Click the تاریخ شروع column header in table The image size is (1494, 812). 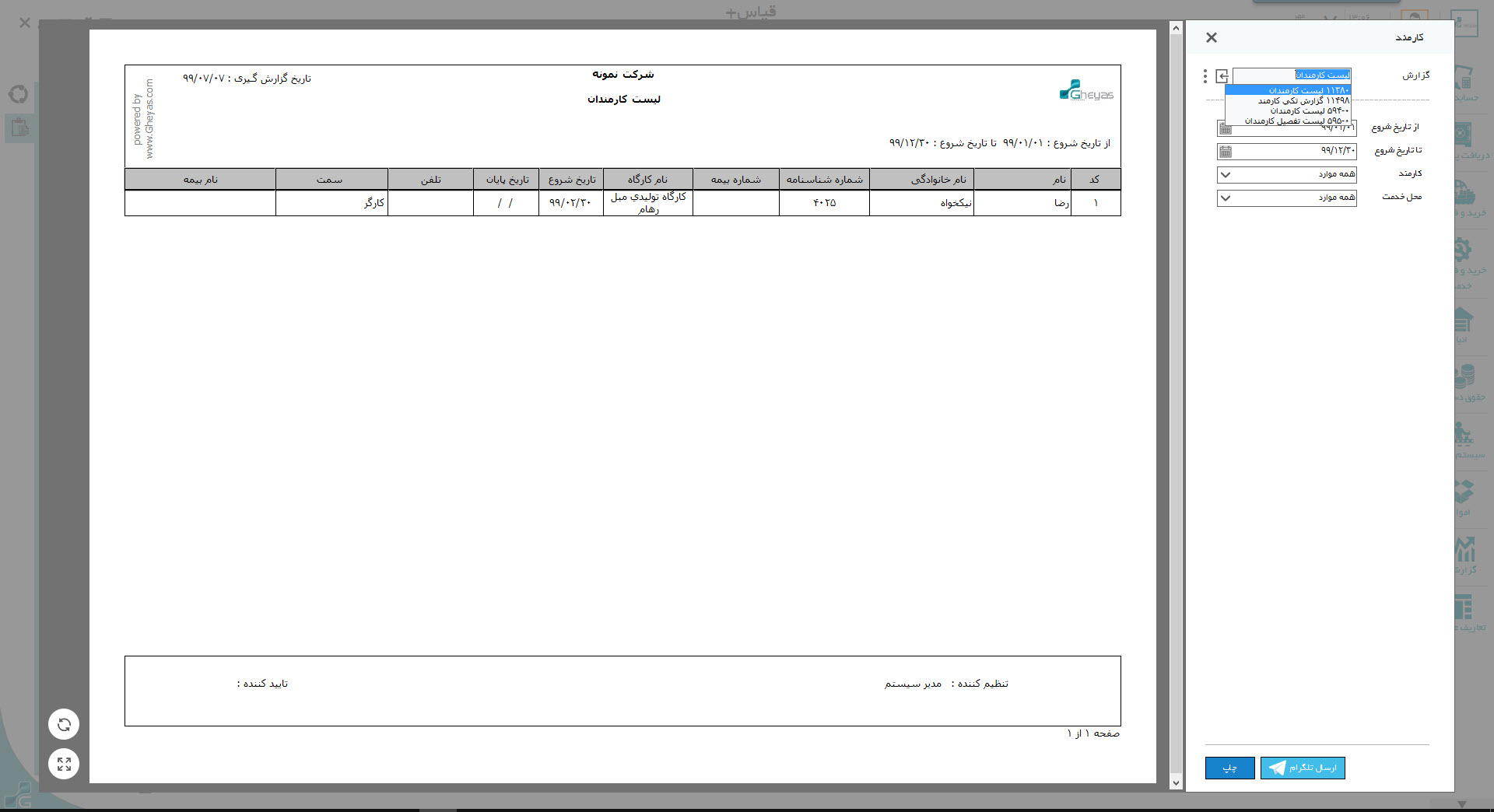click(x=571, y=179)
